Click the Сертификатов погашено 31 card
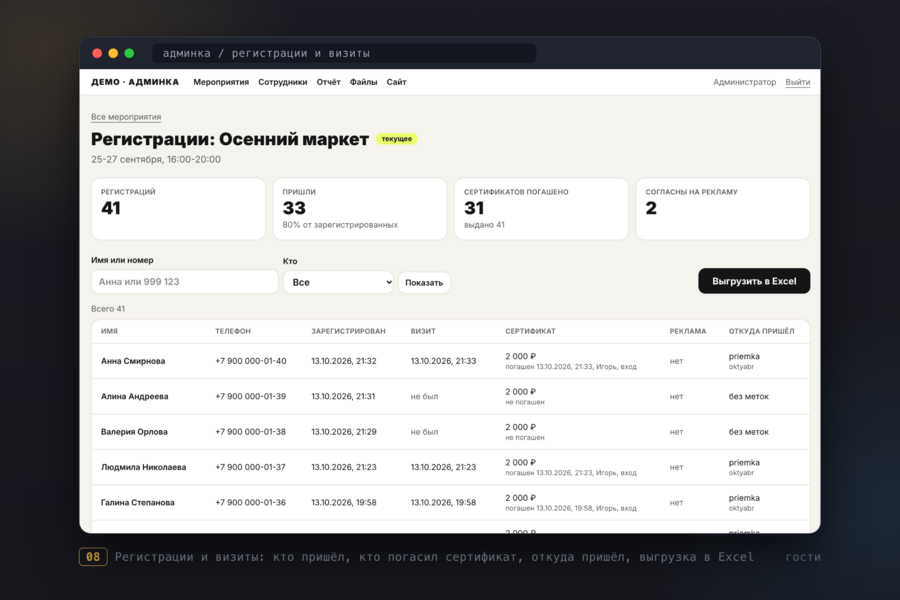The image size is (900, 600). [x=541, y=208]
